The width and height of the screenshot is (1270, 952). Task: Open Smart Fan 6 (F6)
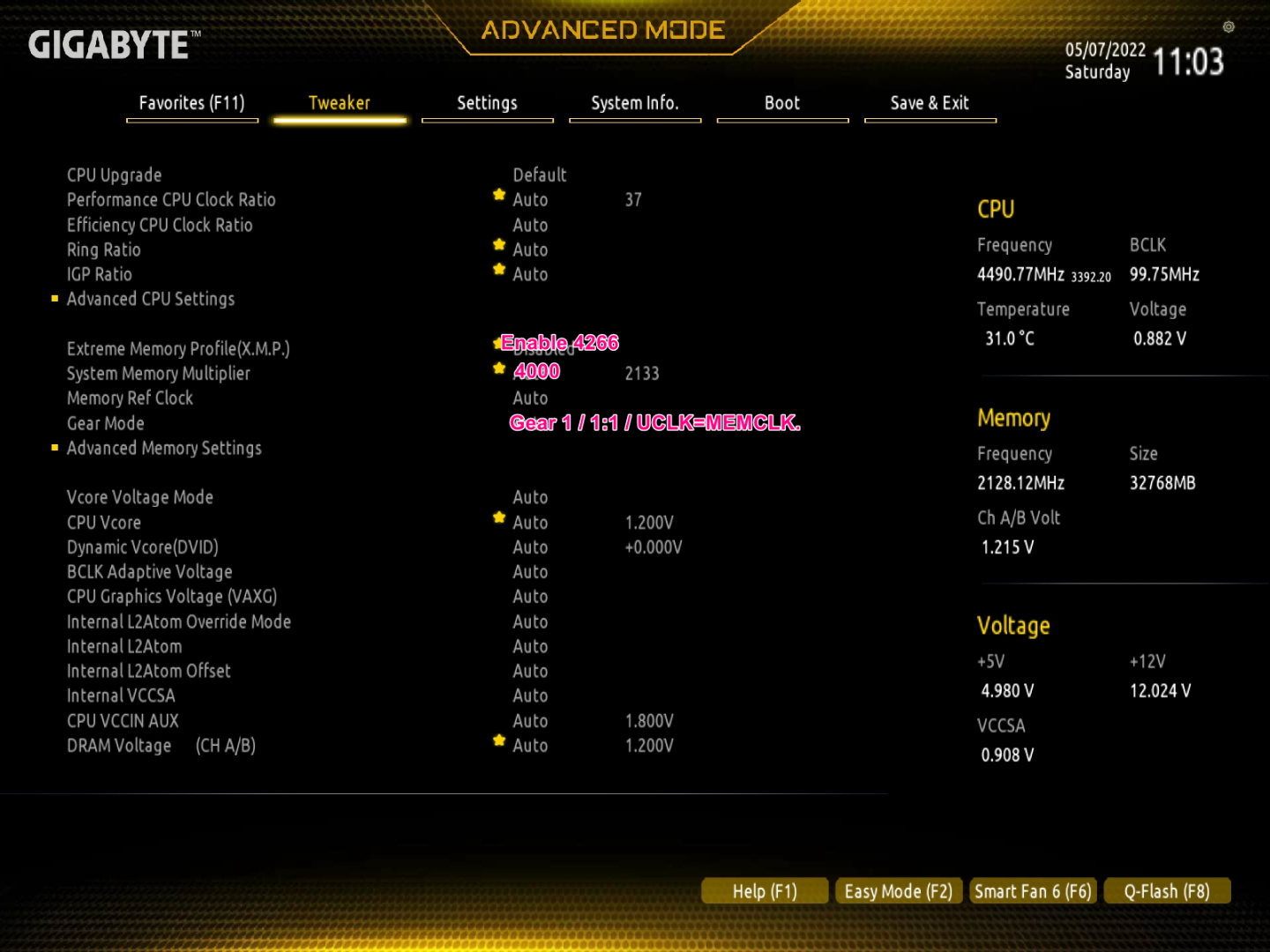pyautogui.click(x=1033, y=891)
